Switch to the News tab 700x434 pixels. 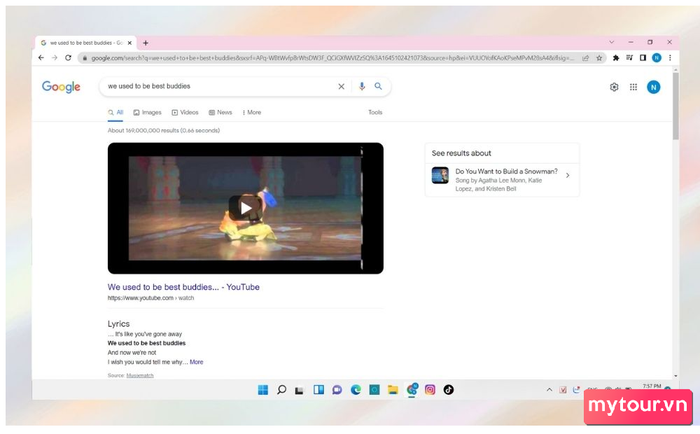221,113
